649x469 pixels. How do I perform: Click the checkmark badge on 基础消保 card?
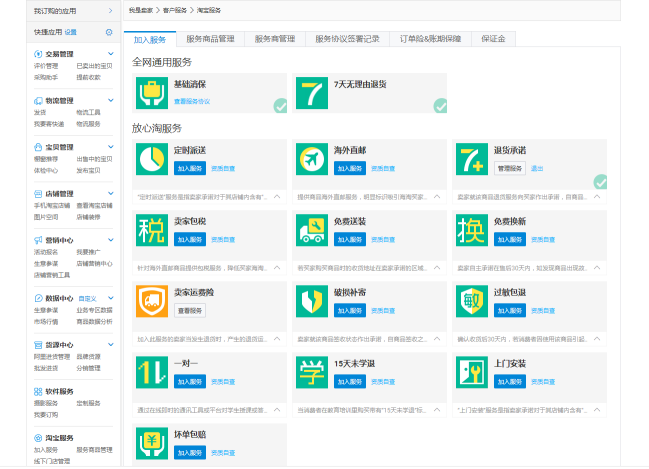(x=280, y=105)
